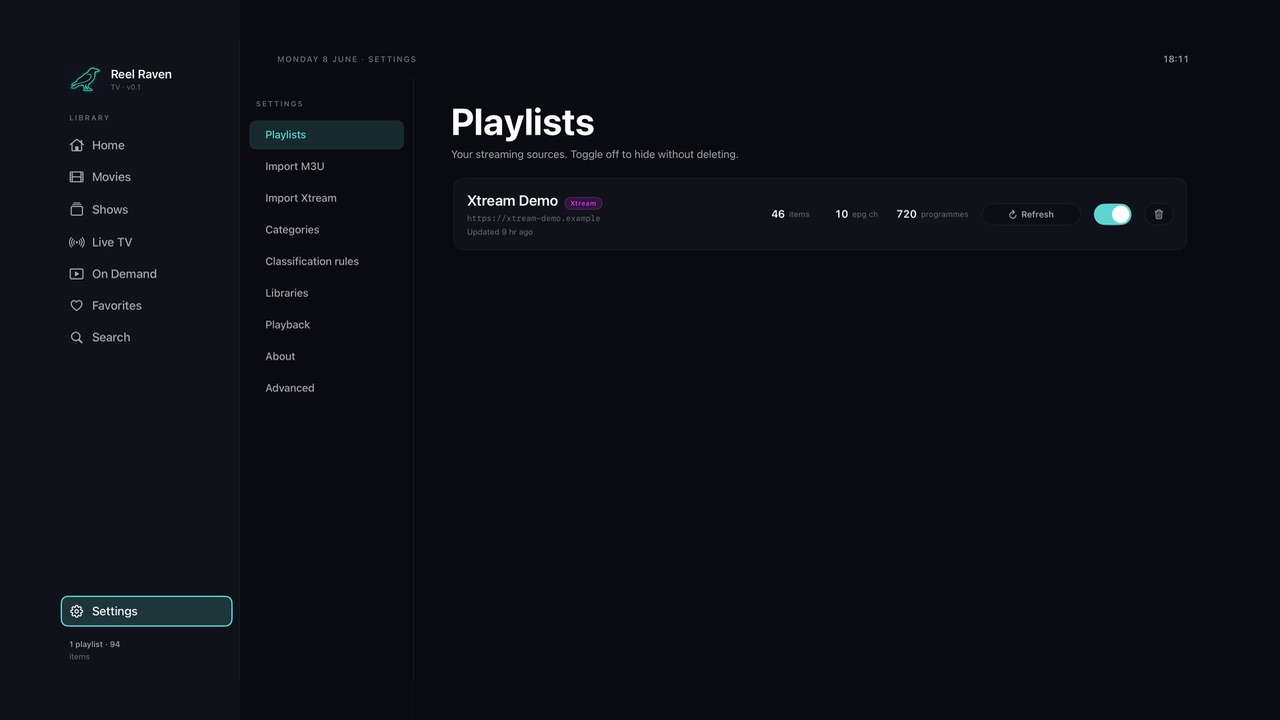This screenshot has height=720, width=1280.
Task: Click the Shows stack icon
Action: 77,209
